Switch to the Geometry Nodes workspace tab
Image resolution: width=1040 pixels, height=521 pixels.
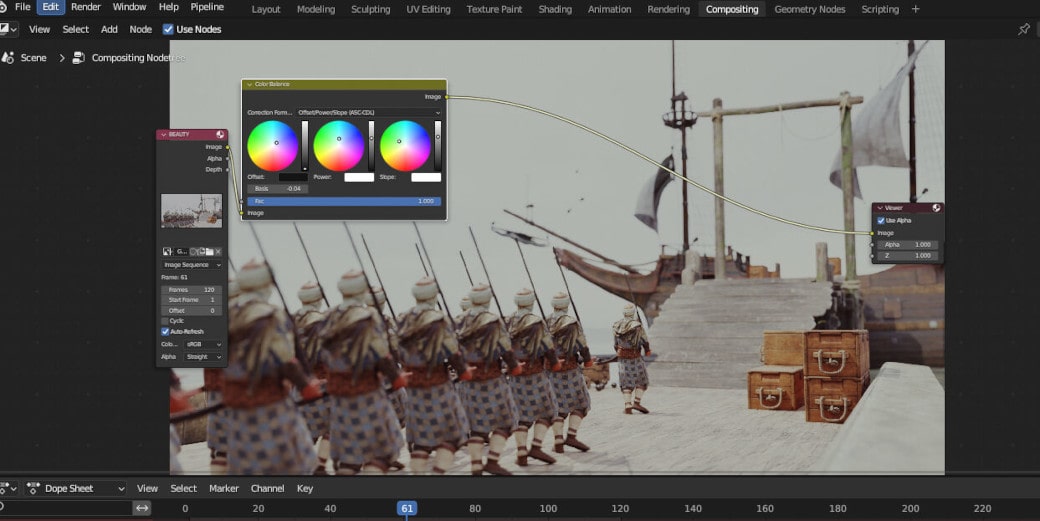point(809,9)
